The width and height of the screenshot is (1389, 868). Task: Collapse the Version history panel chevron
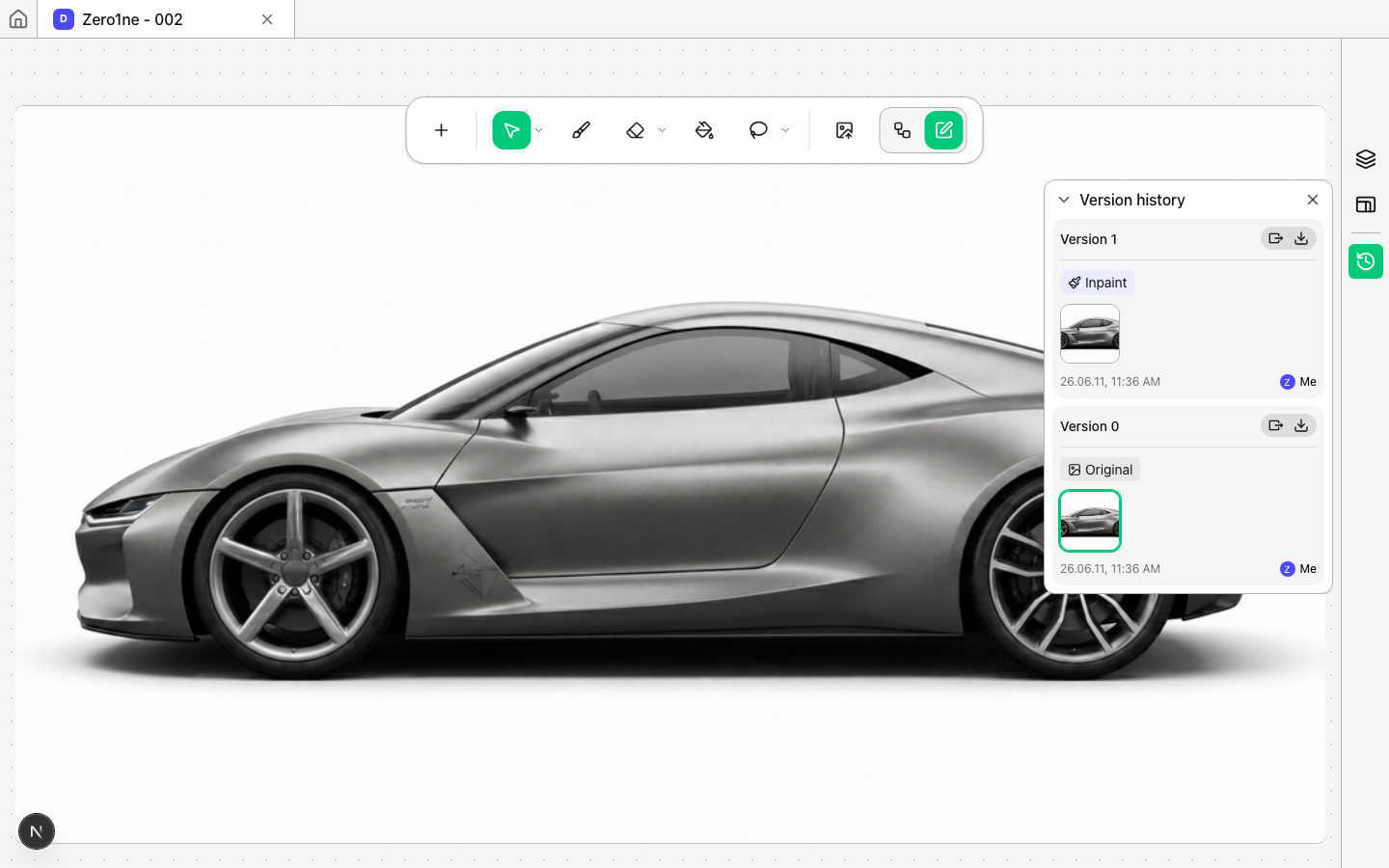1064,200
